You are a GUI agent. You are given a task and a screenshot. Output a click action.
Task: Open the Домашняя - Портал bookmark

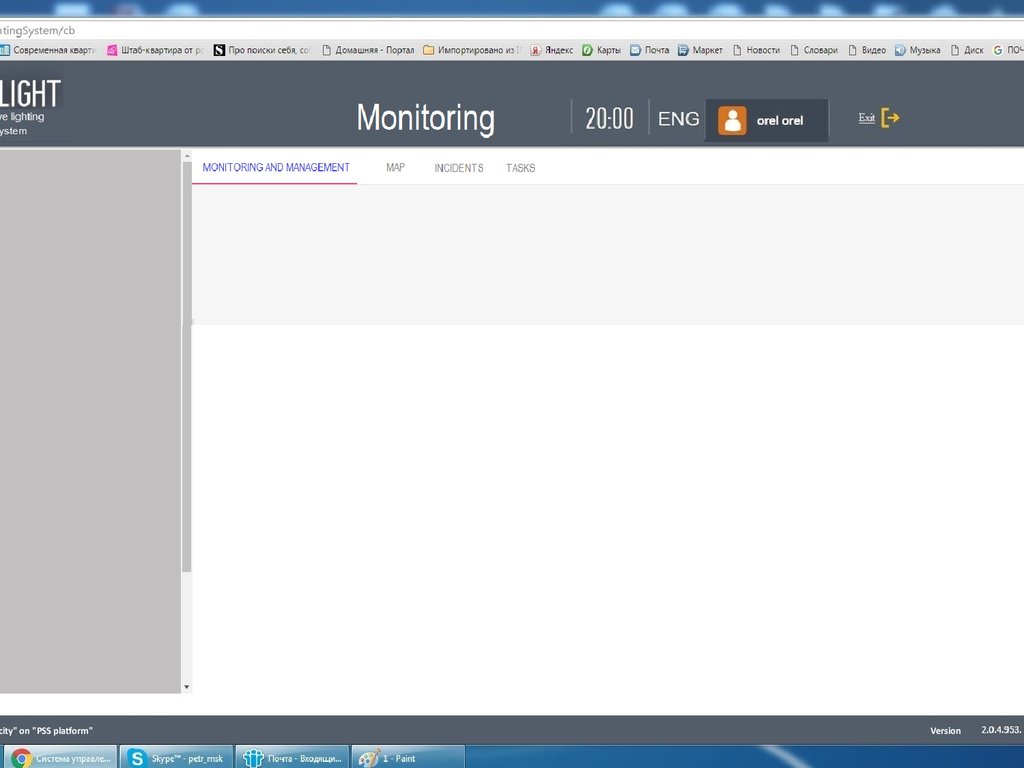coord(368,50)
